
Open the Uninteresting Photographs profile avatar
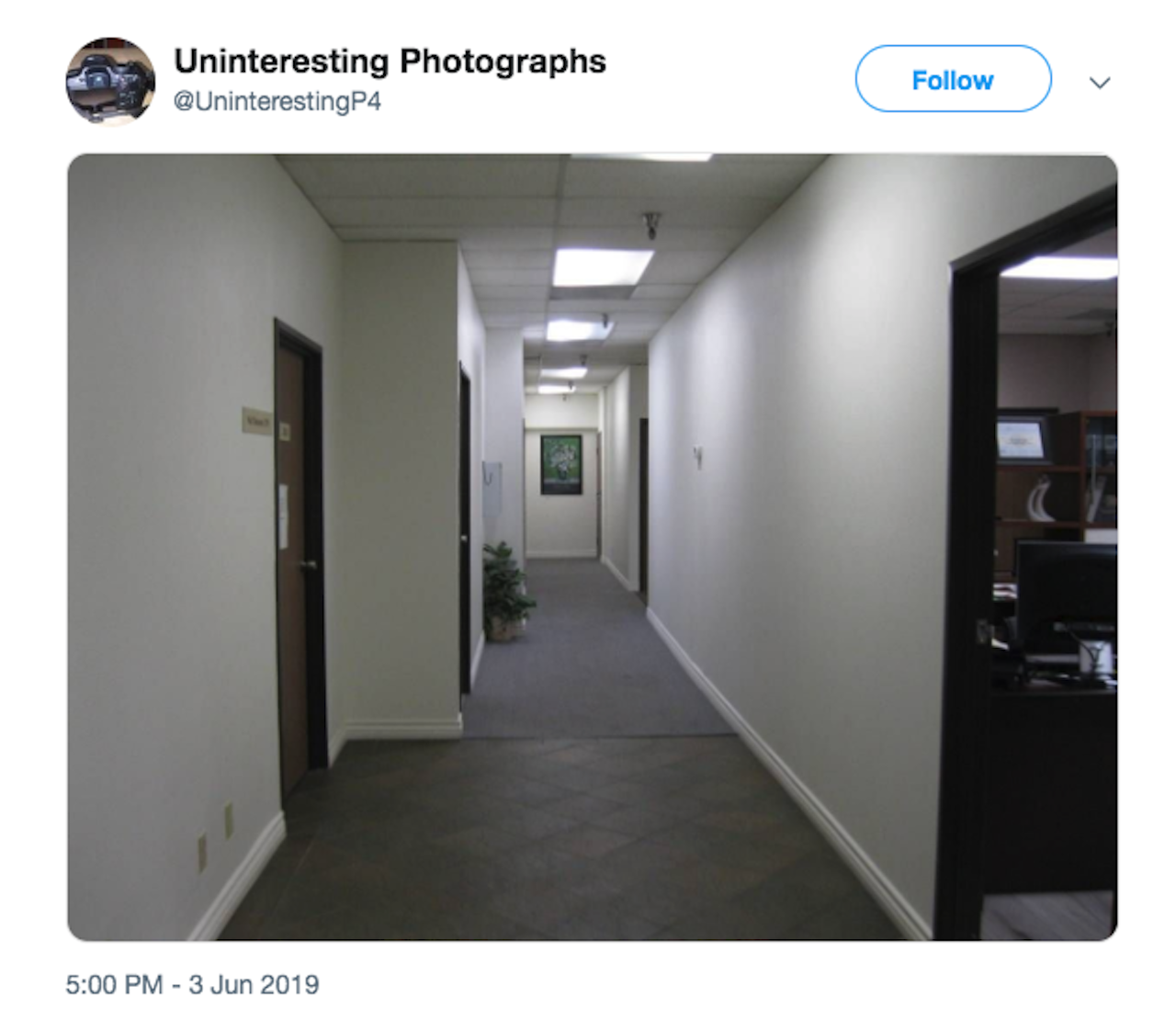[110, 81]
